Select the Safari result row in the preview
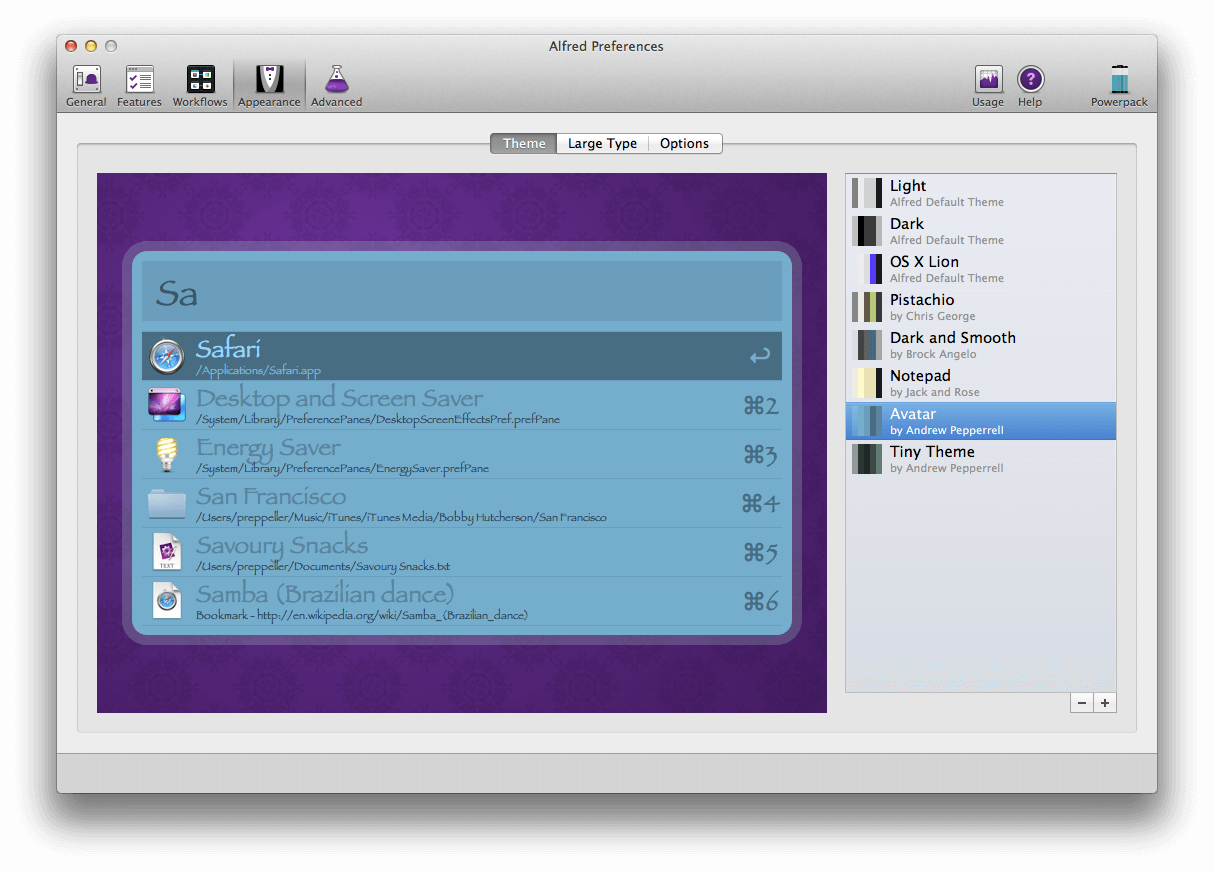 coord(462,356)
